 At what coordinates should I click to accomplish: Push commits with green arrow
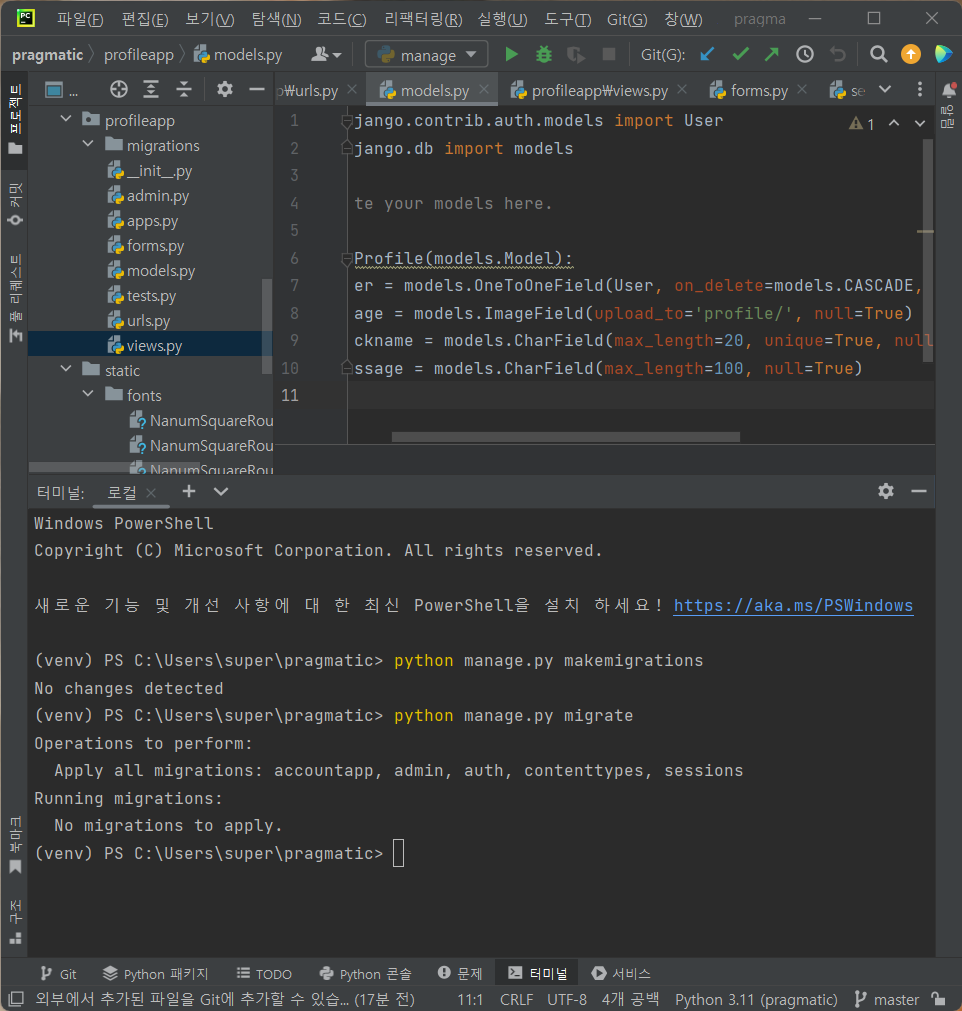pyautogui.click(x=772, y=54)
